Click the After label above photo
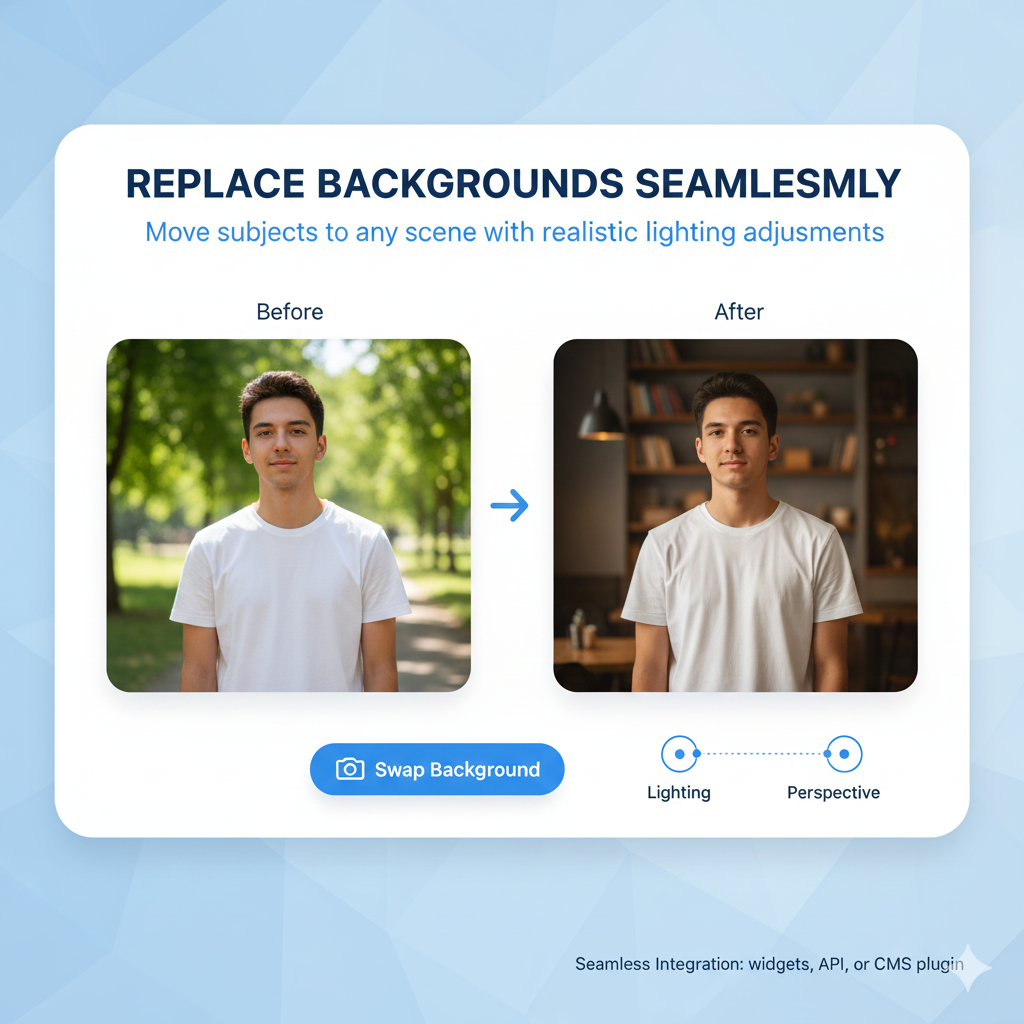This screenshot has height=1024, width=1024. pos(739,312)
